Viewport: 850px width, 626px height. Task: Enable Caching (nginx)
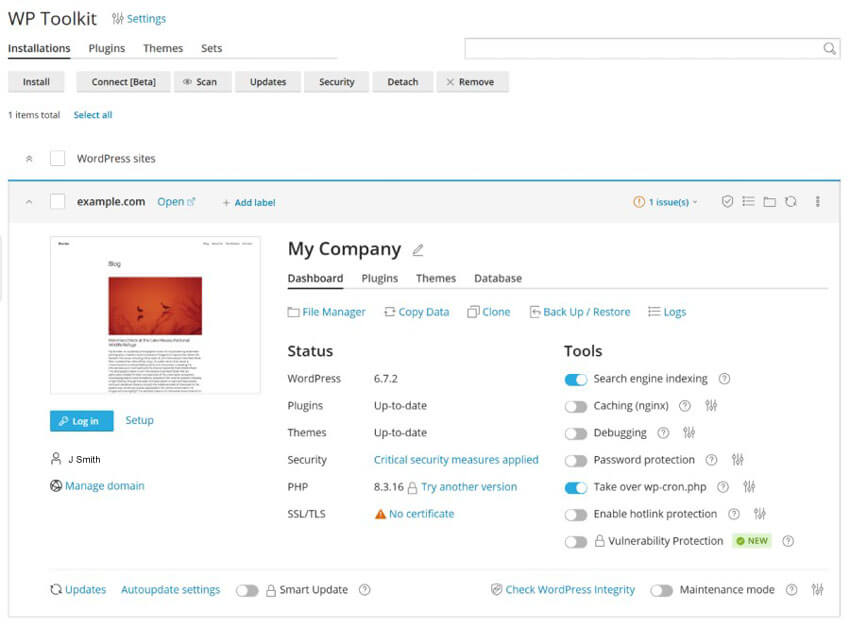577,405
